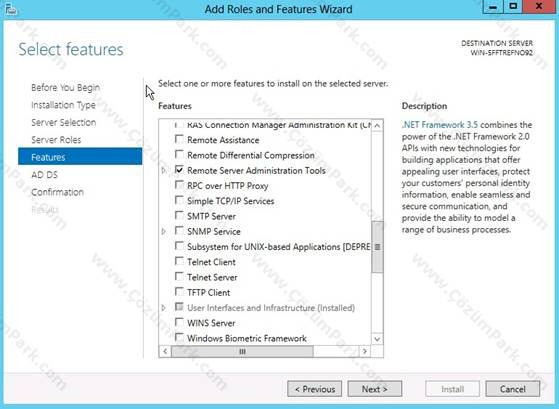The width and height of the screenshot is (559, 409).
Task: Tick the TFTP Client checkbox
Action: (x=179, y=292)
